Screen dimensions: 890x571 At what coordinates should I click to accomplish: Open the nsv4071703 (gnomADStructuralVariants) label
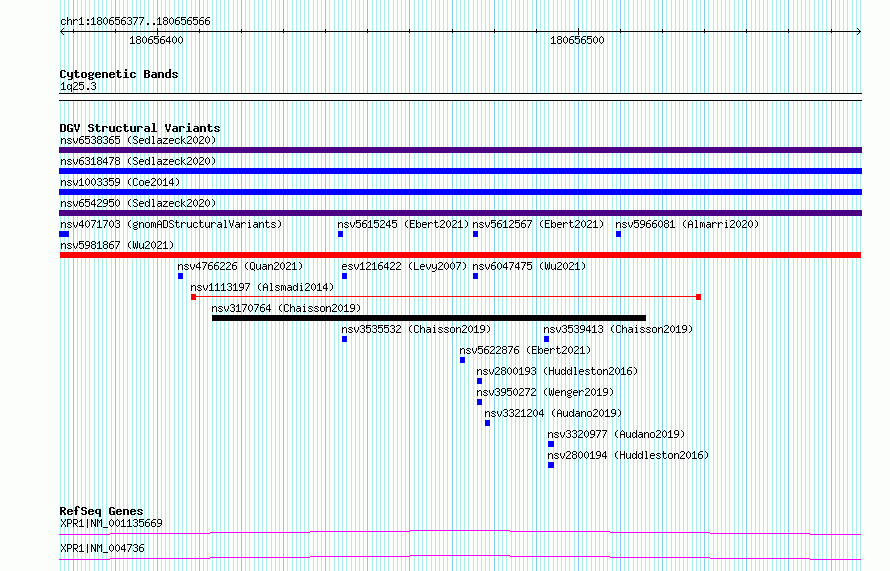(x=171, y=224)
